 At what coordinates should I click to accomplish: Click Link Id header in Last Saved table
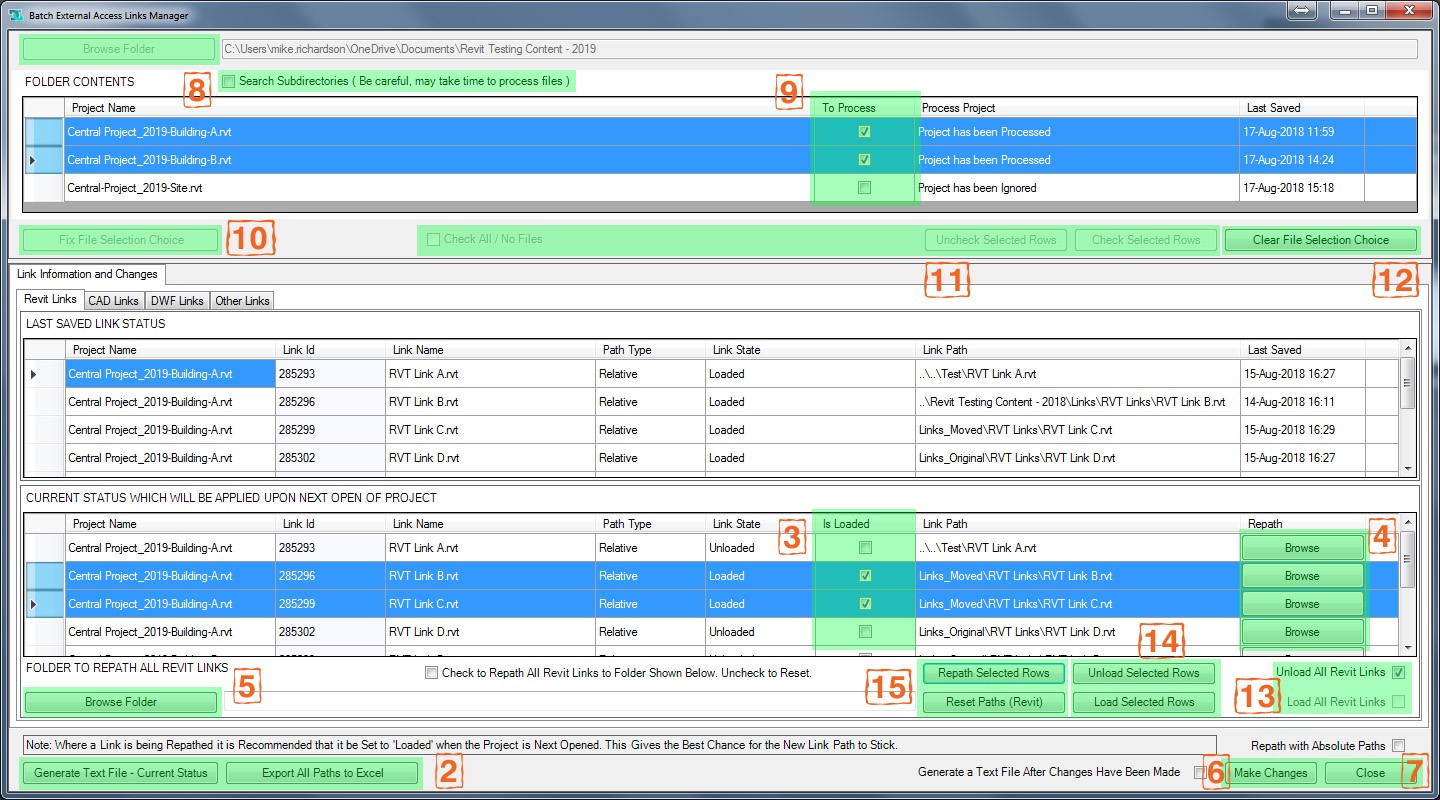(x=330, y=350)
